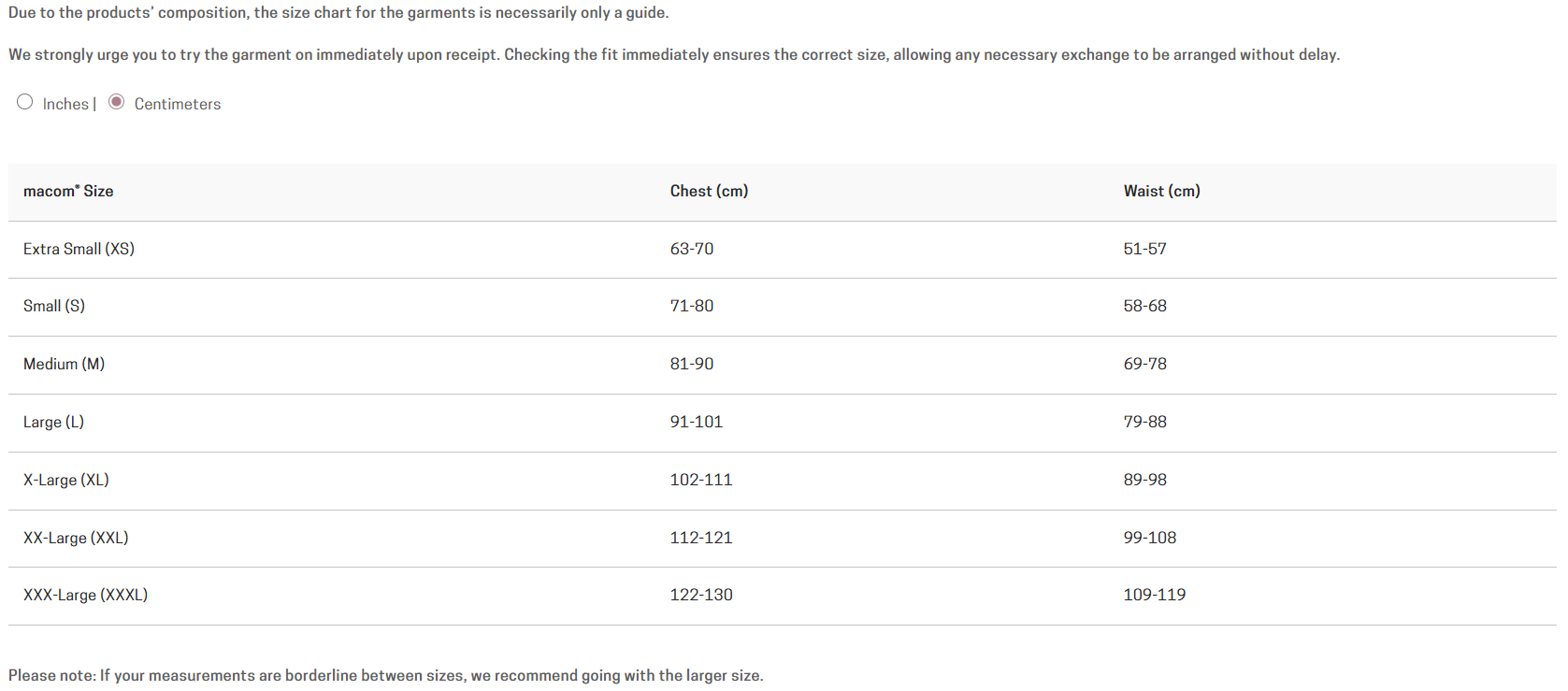This screenshot has width=1568, height=691.
Task: Click the 91-101 chest value for Large
Action: [x=697, y=422]
